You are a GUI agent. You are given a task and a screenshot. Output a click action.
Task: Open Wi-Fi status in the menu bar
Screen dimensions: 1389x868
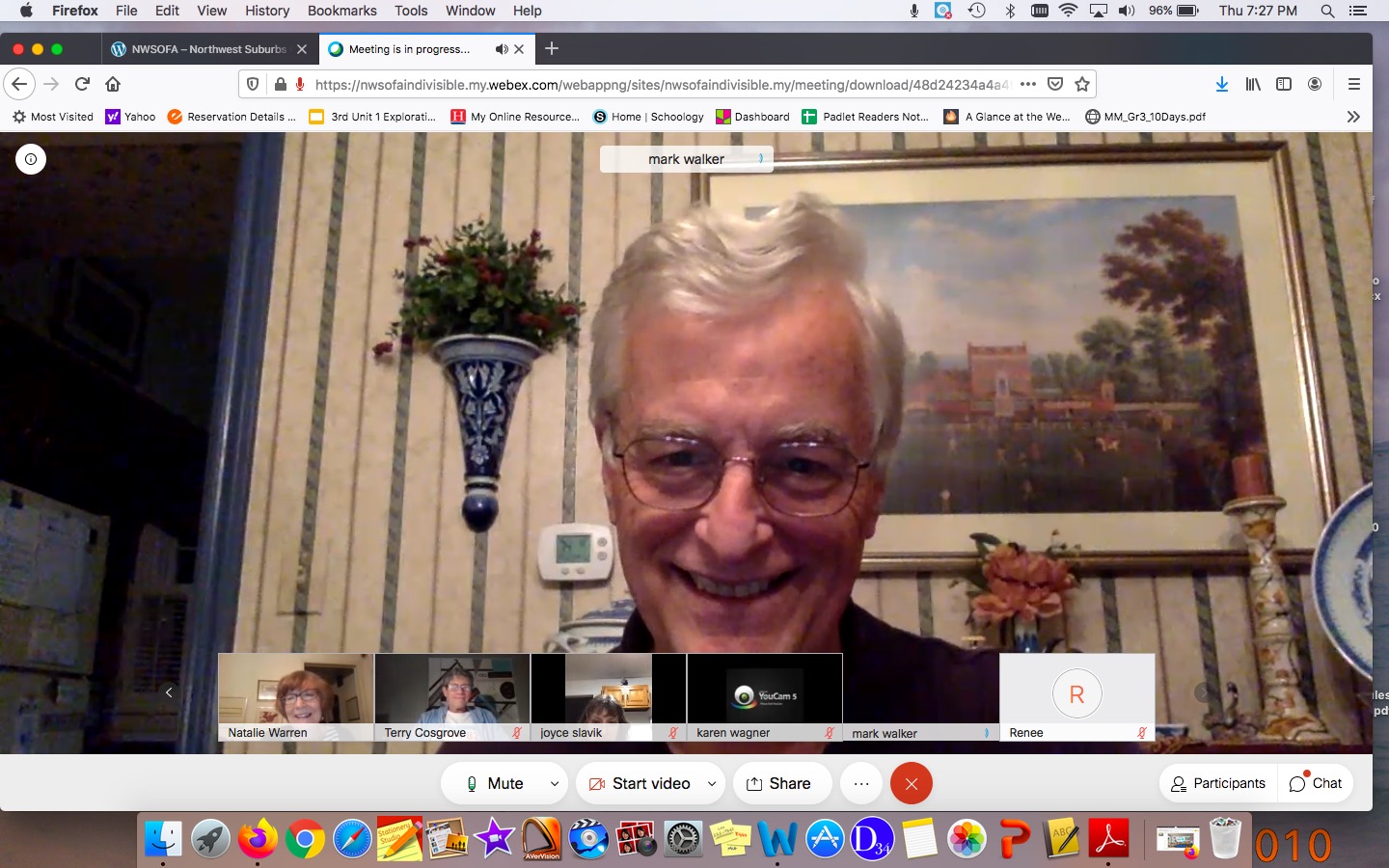1068,11
